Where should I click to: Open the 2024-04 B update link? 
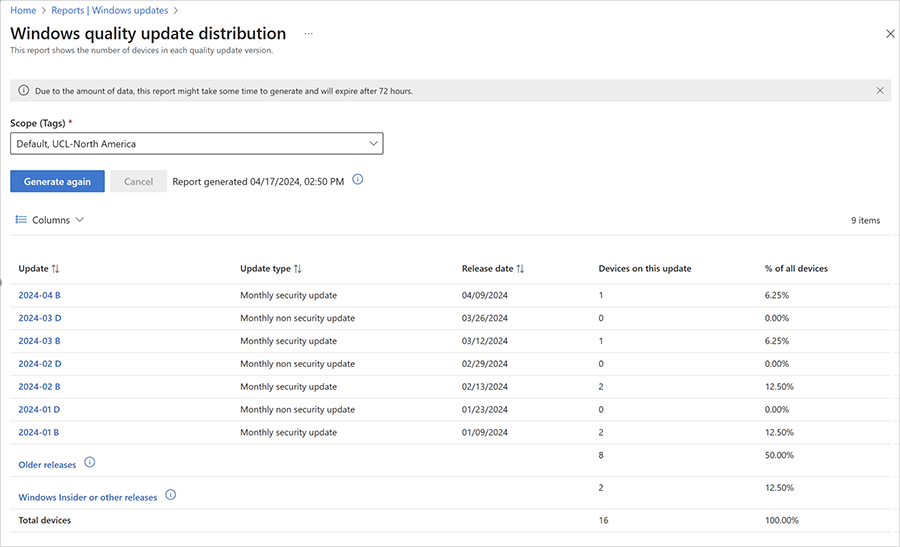click(39, 295)
